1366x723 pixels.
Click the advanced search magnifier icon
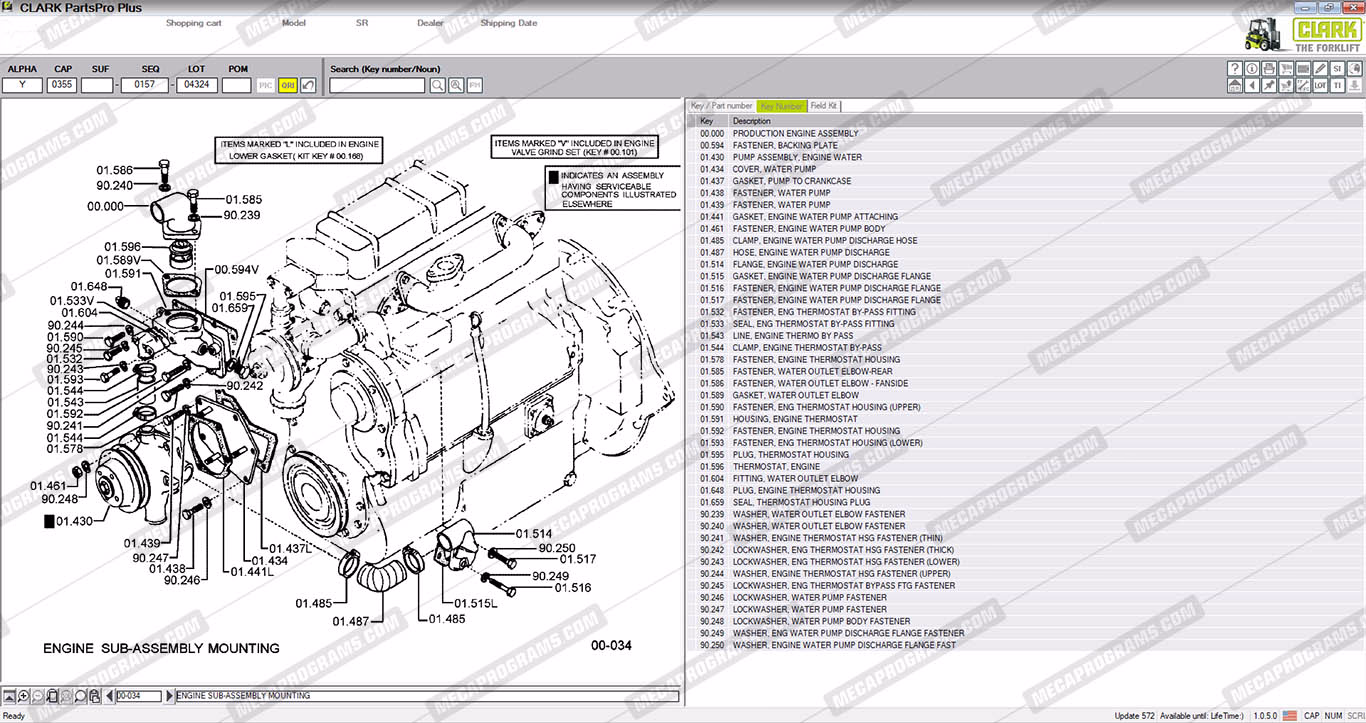[456, 86]
